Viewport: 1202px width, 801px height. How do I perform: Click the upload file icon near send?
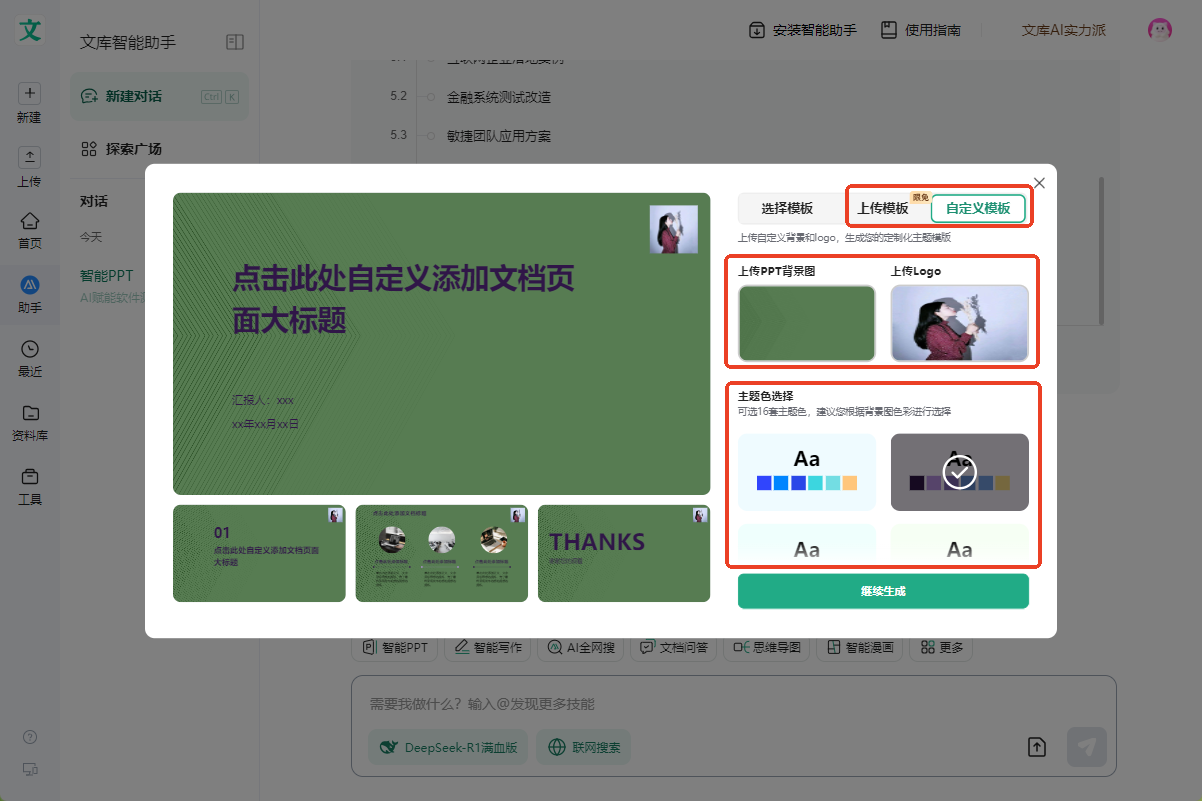1037,746
